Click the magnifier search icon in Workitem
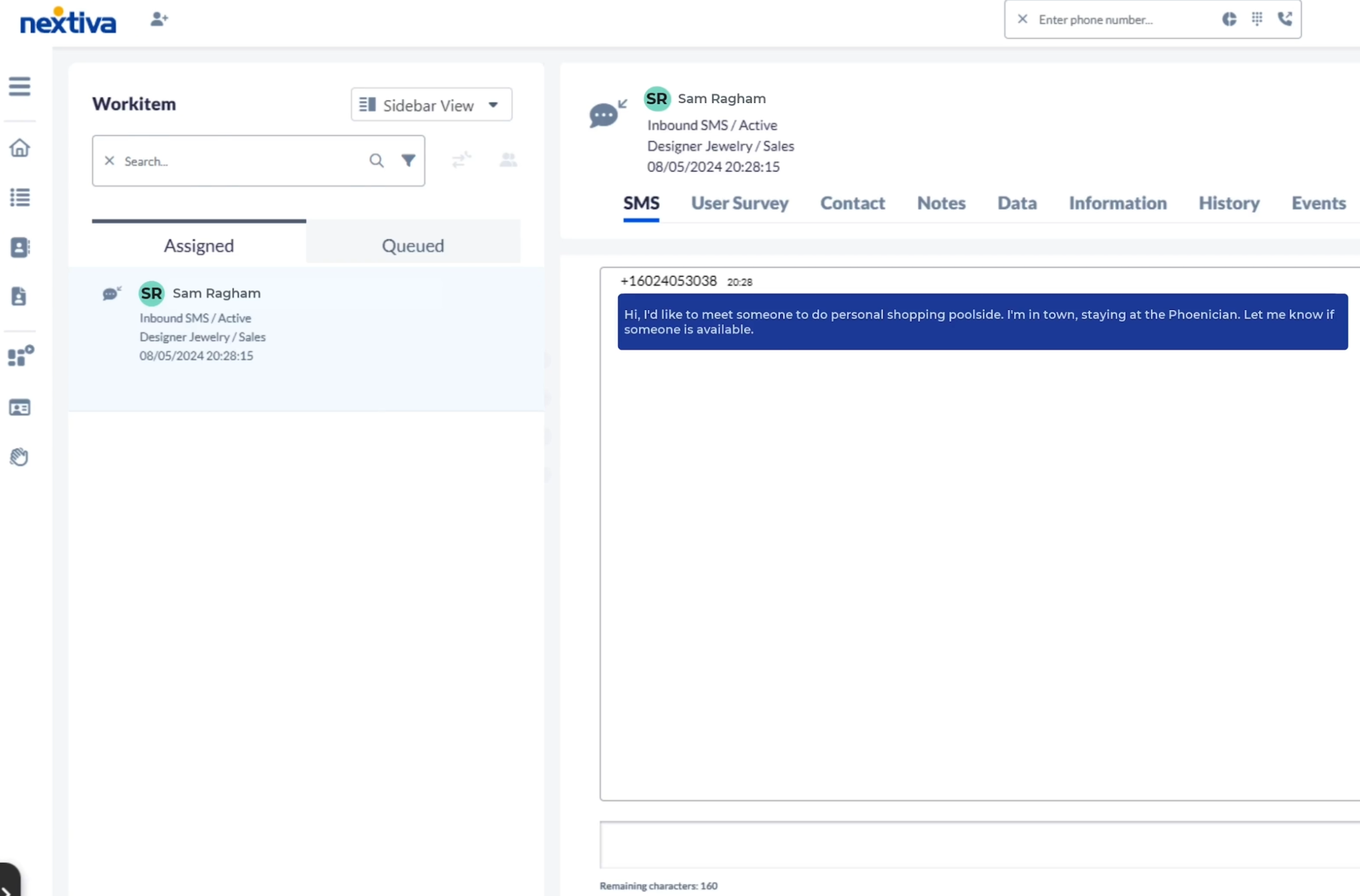 coord(377,161)
